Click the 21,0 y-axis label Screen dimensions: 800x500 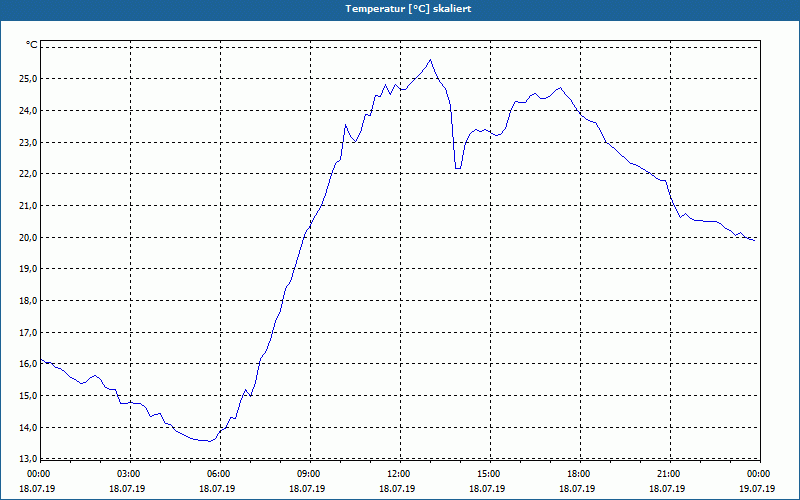coord(29,206)
